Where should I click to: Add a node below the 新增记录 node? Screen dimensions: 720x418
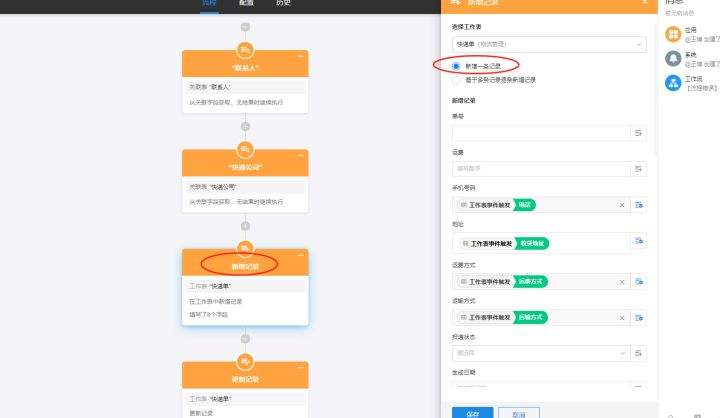[x=245, y=339]
